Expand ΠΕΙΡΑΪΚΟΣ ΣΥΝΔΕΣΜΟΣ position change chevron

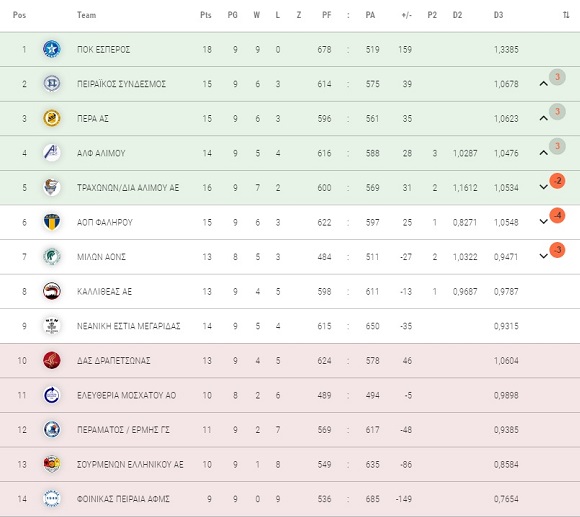(x=543, y=84)
